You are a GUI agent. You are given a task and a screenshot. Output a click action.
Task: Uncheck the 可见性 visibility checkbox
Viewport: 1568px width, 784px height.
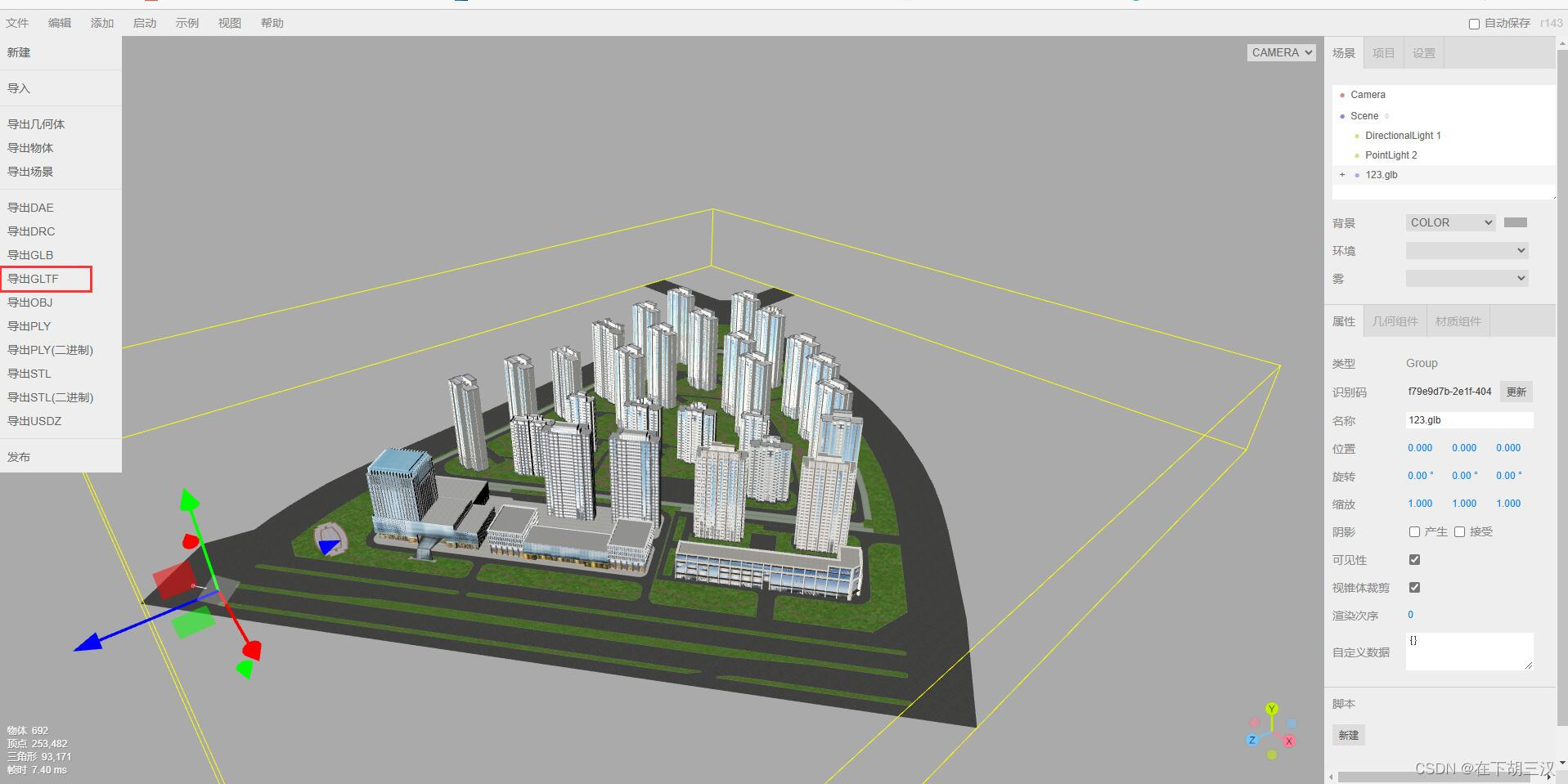point(1414,559)
